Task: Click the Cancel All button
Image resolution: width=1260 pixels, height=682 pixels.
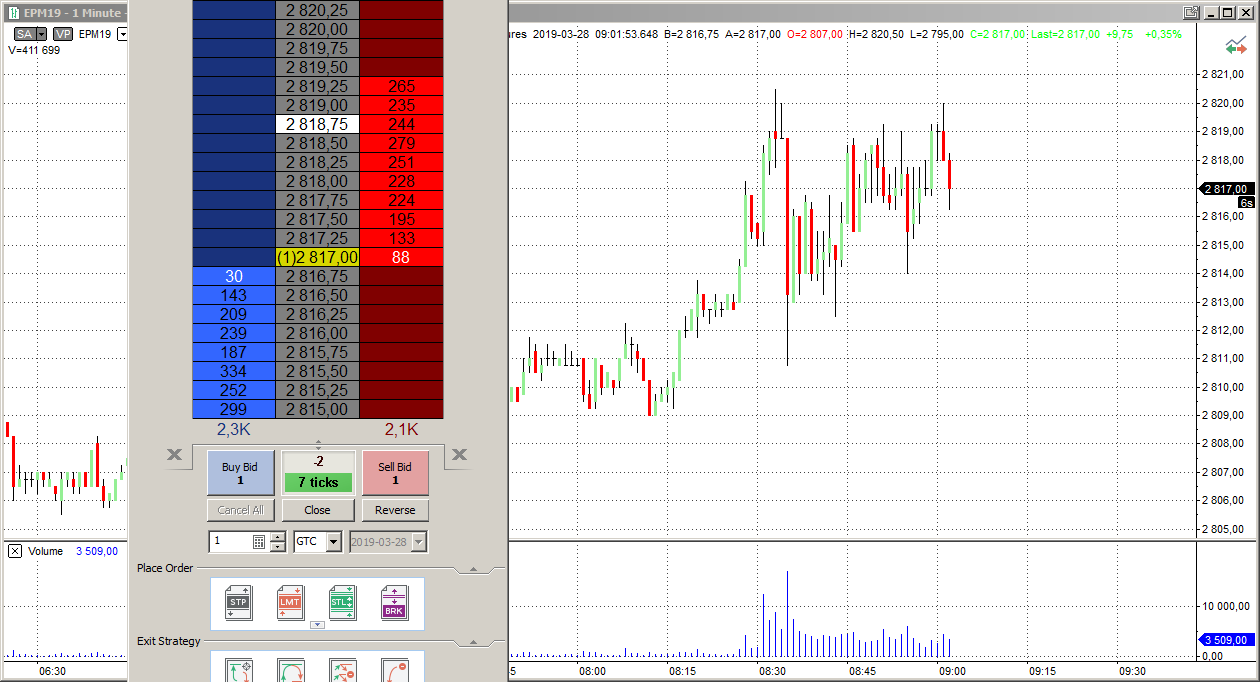Action: point(240,510)
